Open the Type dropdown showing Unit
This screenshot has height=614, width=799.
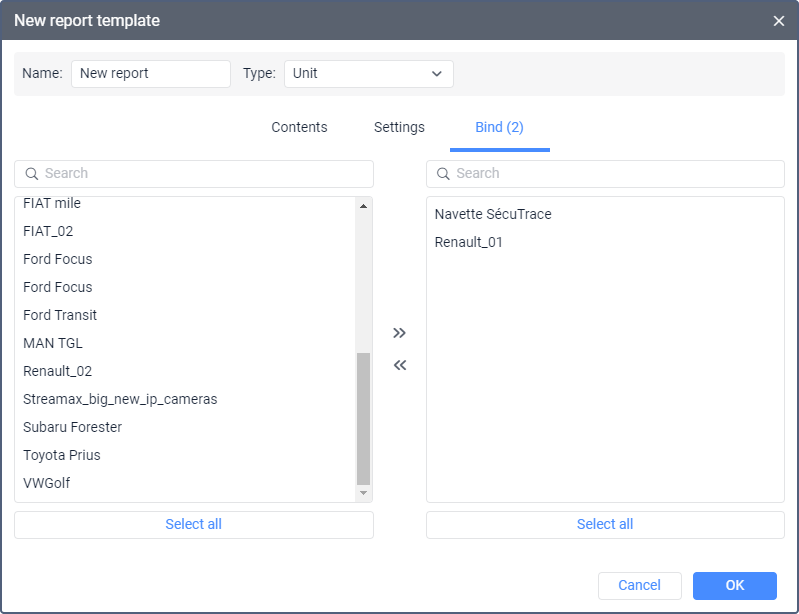click(368, 74)
